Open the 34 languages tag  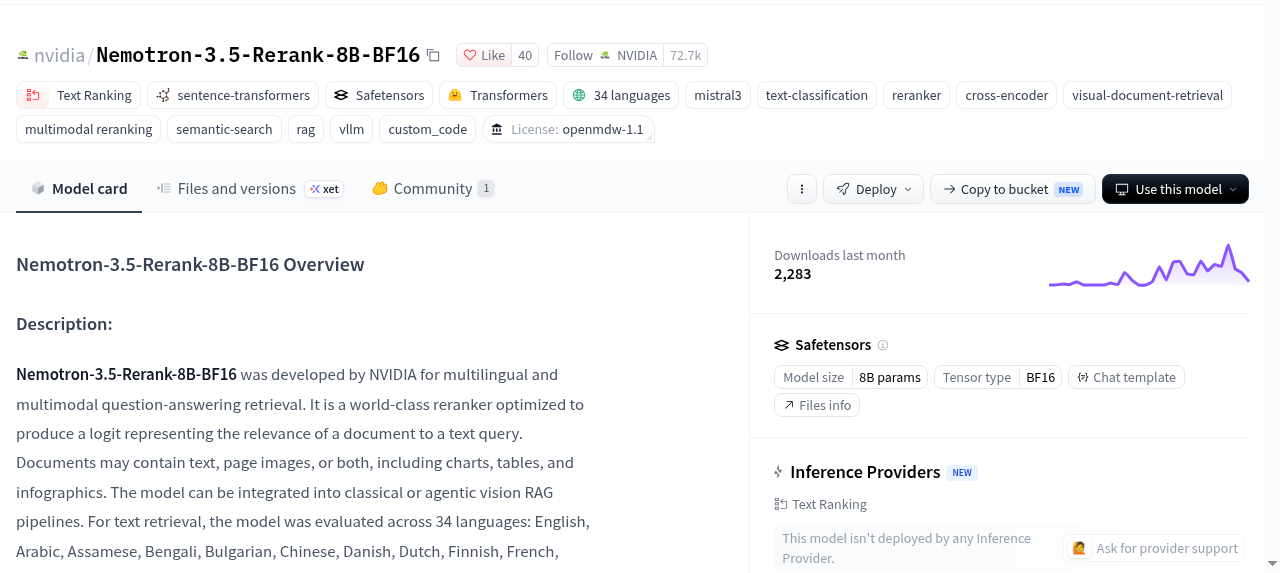coord(621,95)
